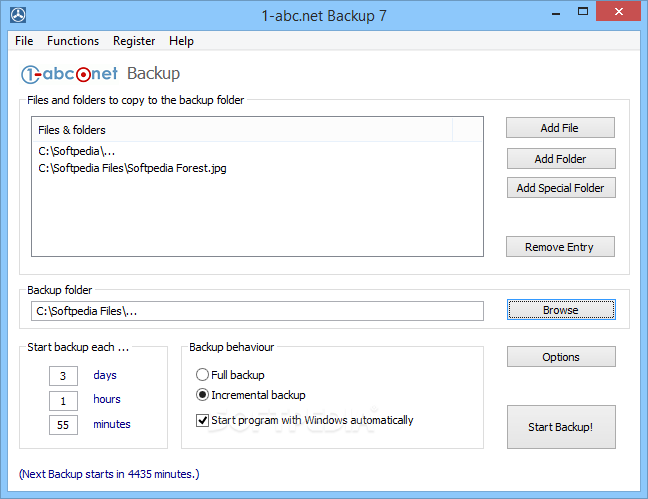Click Start Backup!
The height and width of the screenshot is (499, 648).
[561, 427]
